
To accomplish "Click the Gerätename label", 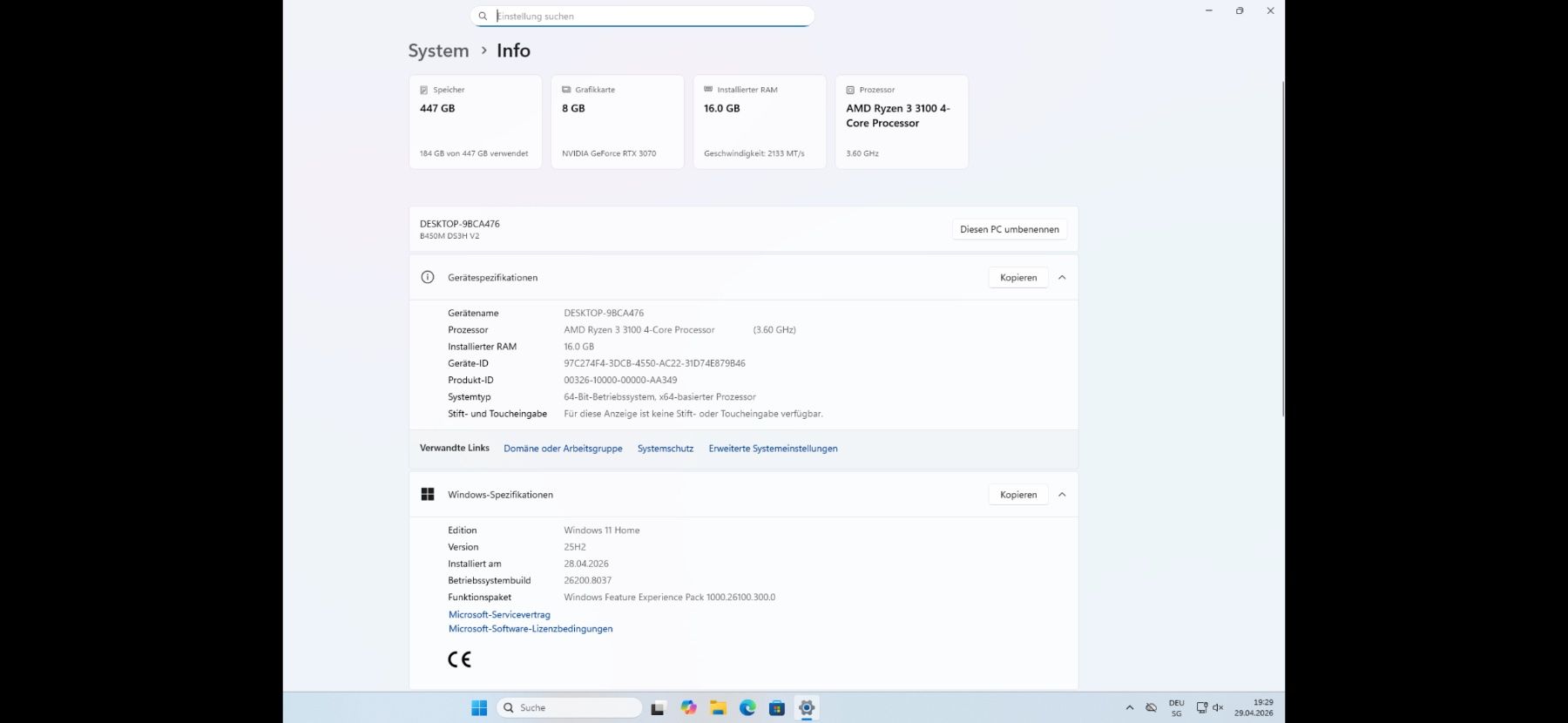I will [473, 313].
